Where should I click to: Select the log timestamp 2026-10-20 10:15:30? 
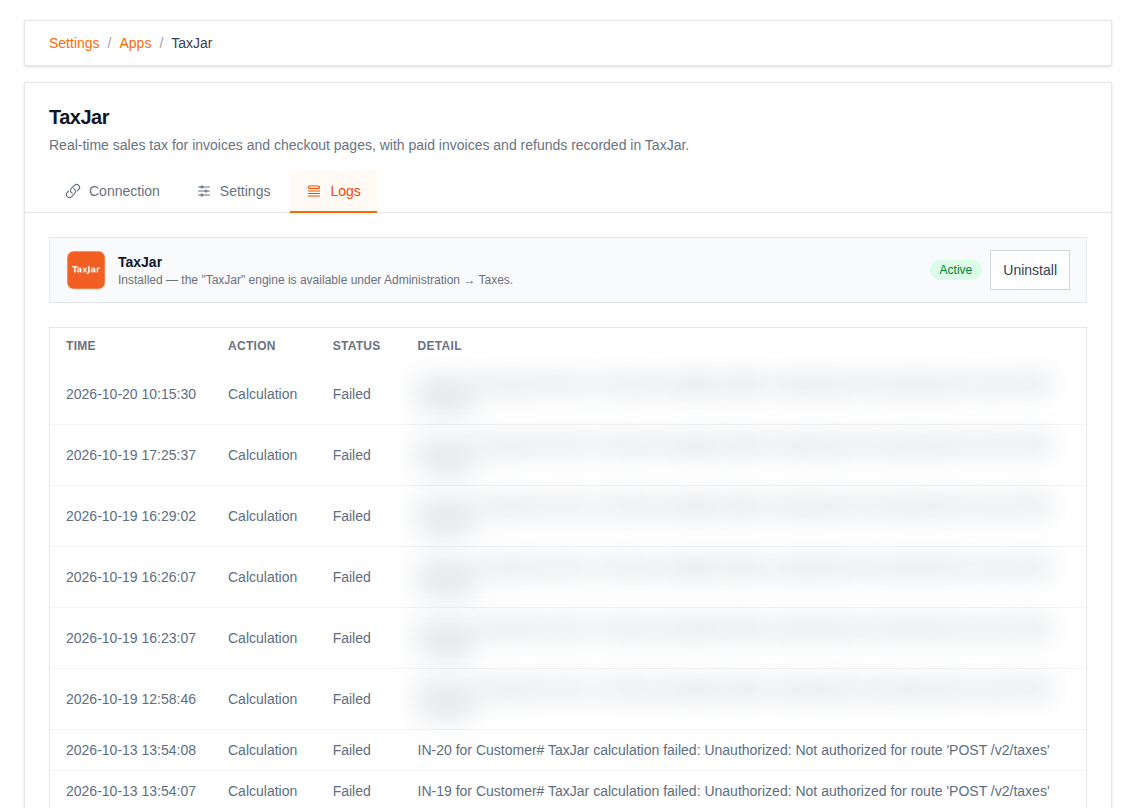tap(131, 394)
